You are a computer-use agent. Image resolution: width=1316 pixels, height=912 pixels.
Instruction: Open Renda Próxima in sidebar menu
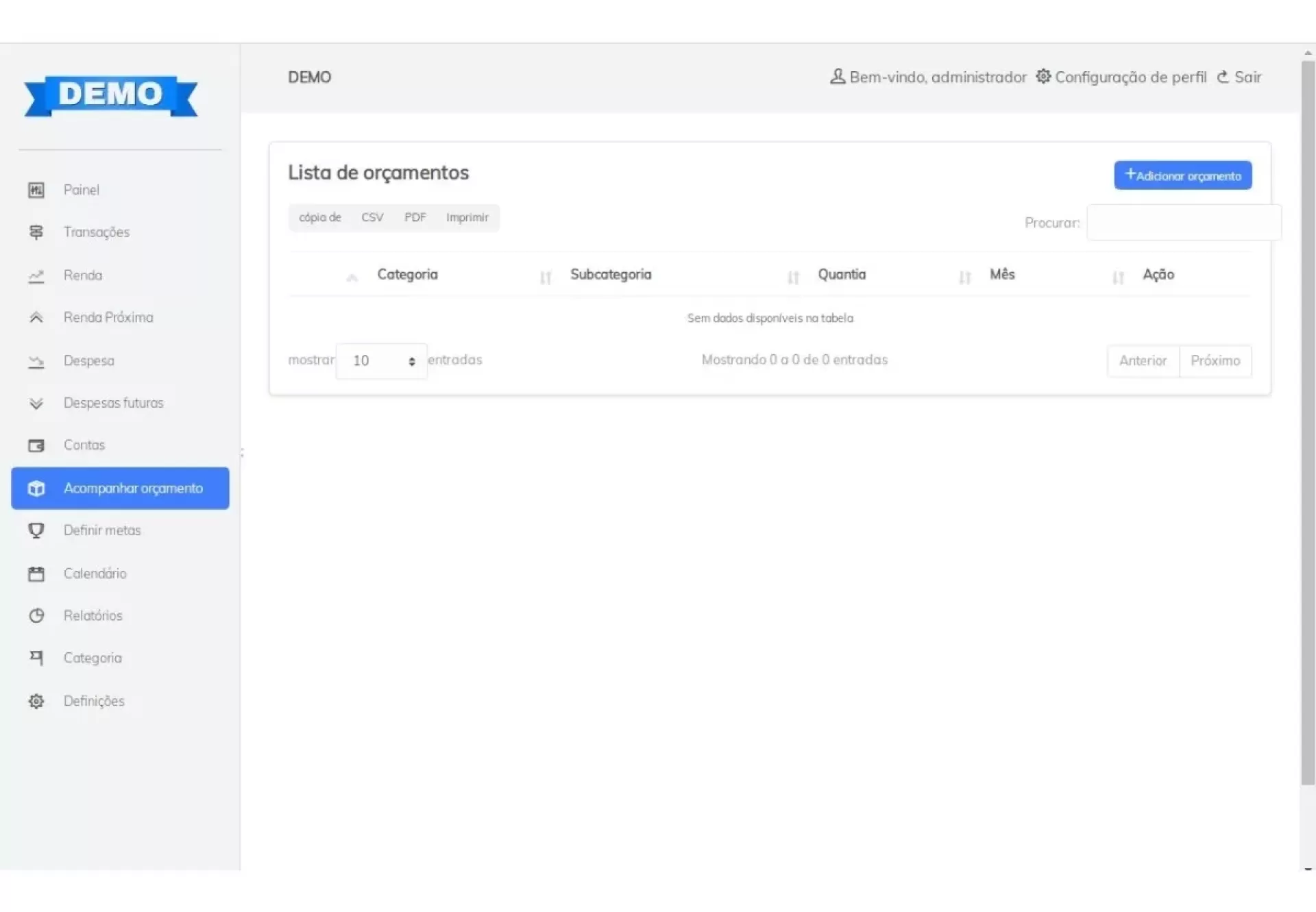(x=108, y=317)
